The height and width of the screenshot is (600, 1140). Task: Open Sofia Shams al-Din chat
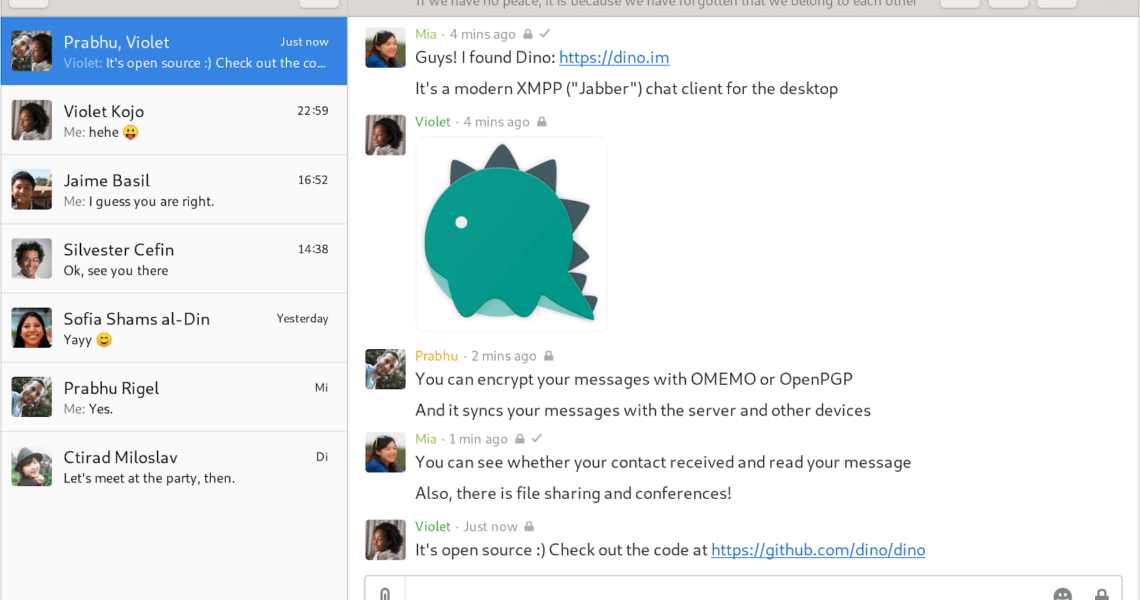coord(174,328)
